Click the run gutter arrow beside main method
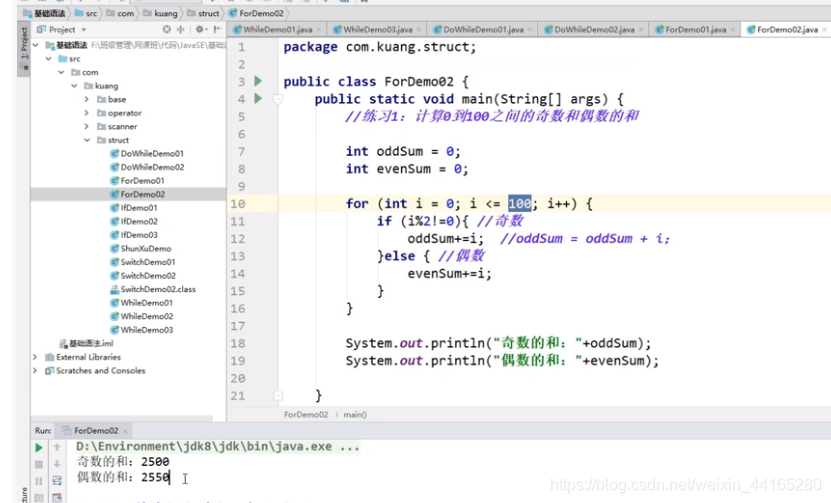The image size is (831, 503). pos(258,99)
